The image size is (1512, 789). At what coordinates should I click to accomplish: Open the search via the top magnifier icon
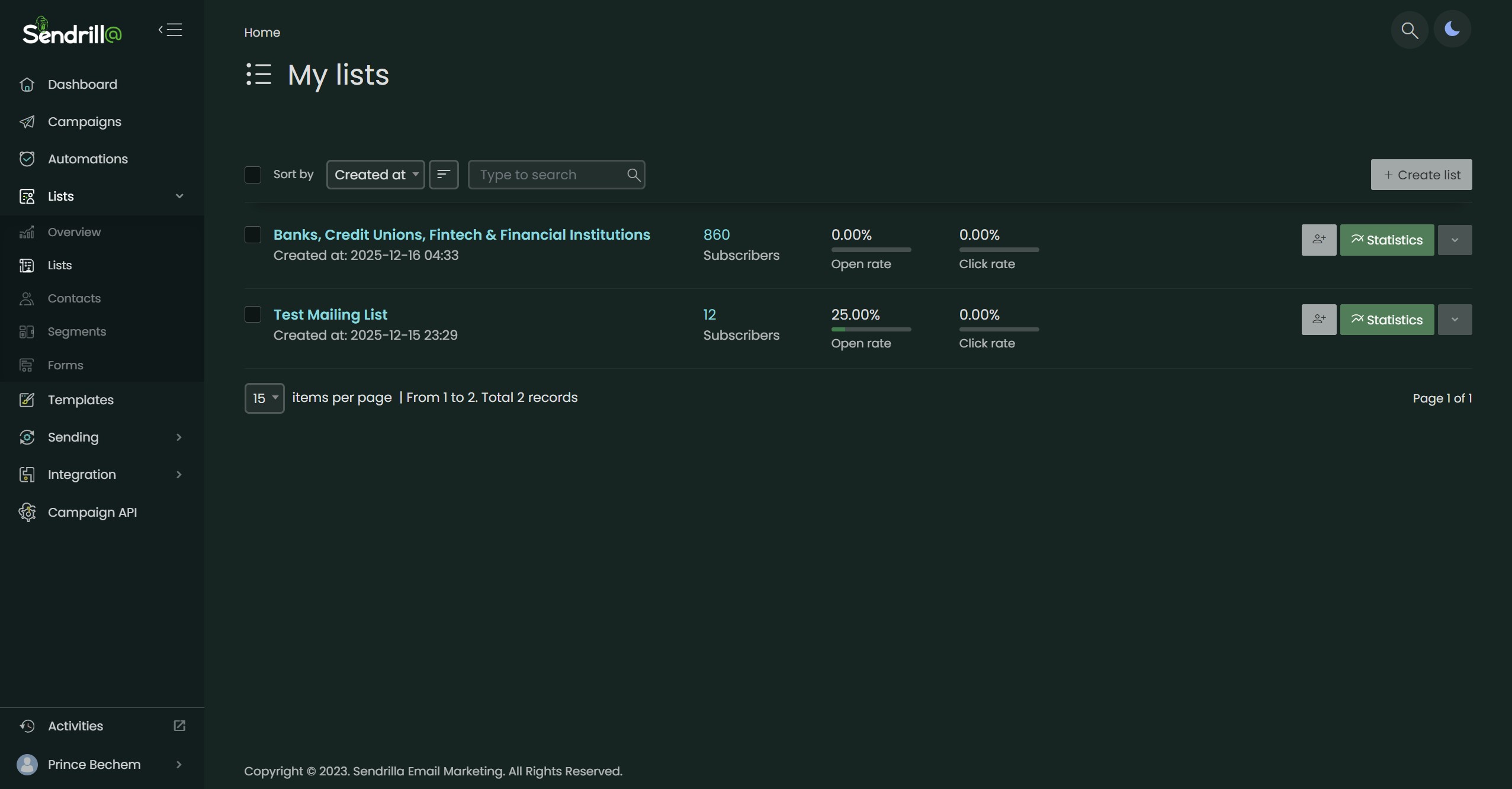(x=1409, y=30)
